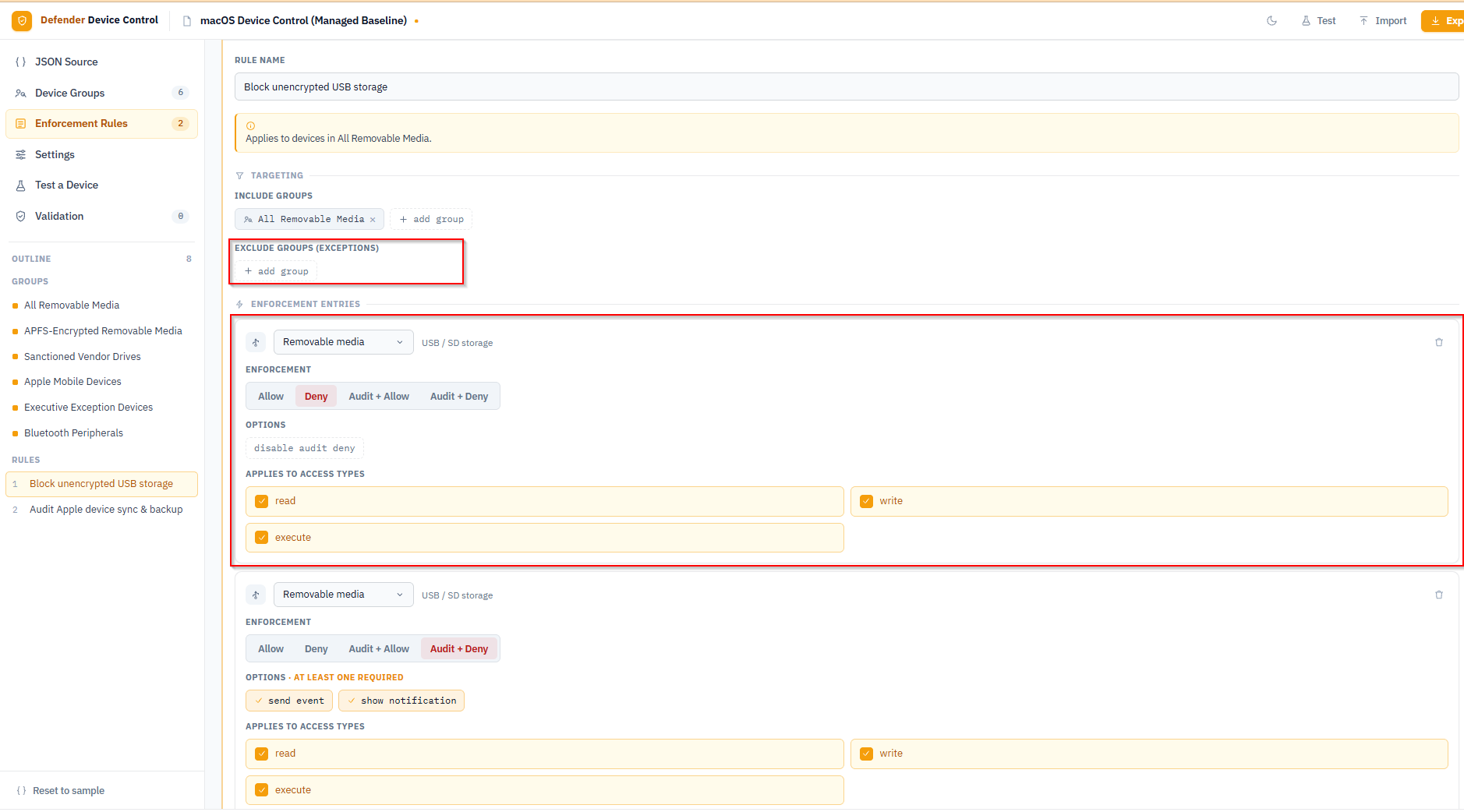Screen dimensions: 1464x812
Task: Select Sanctioned Vendor Drives group
Action: pos(102,357)
